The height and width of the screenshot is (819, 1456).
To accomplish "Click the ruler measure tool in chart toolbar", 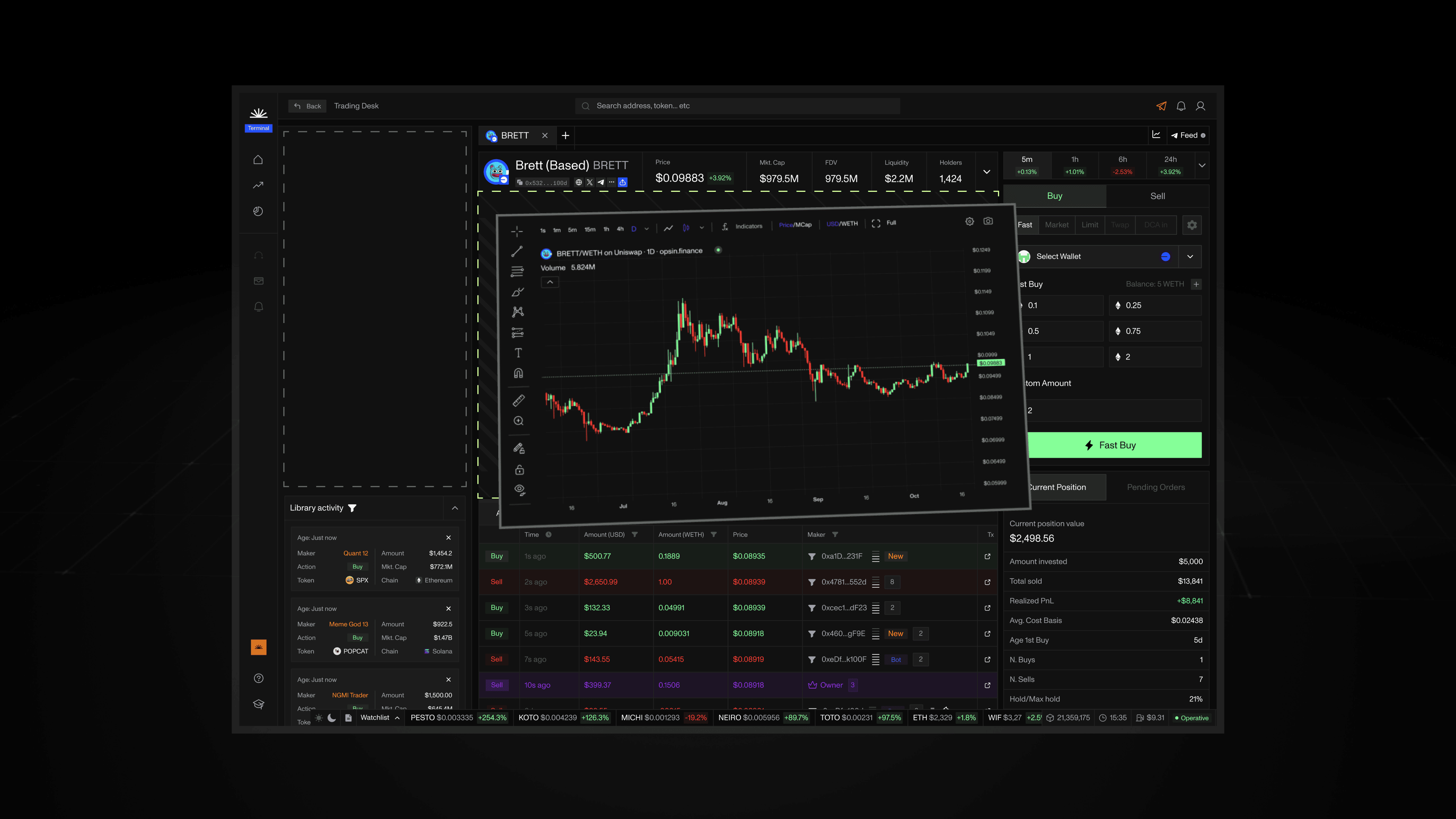I will click(518, 401).
